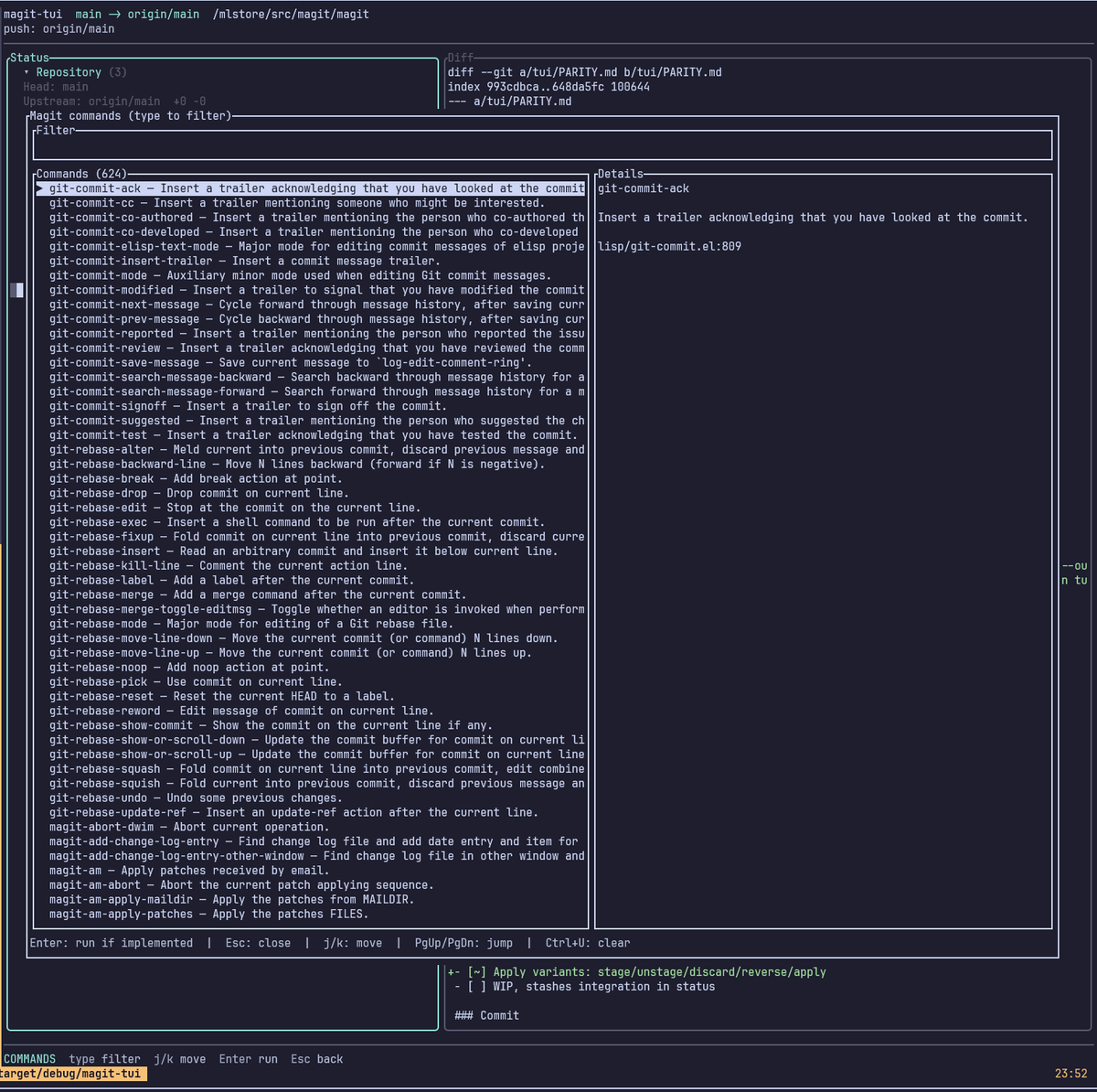1097x1092 pixels.
Task: Select git-rebase-edit command row
Action: pyautogui.click(x=311, y=508)
